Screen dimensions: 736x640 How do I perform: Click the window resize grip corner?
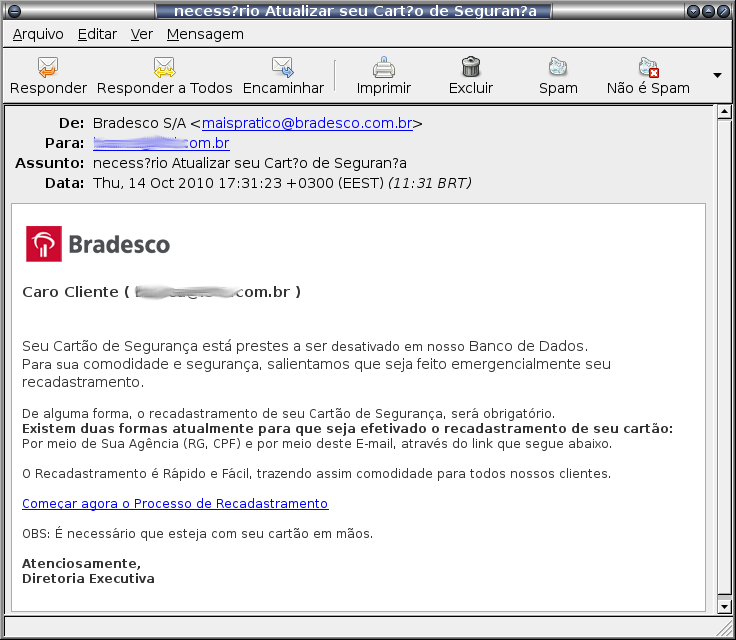[724, 628]
